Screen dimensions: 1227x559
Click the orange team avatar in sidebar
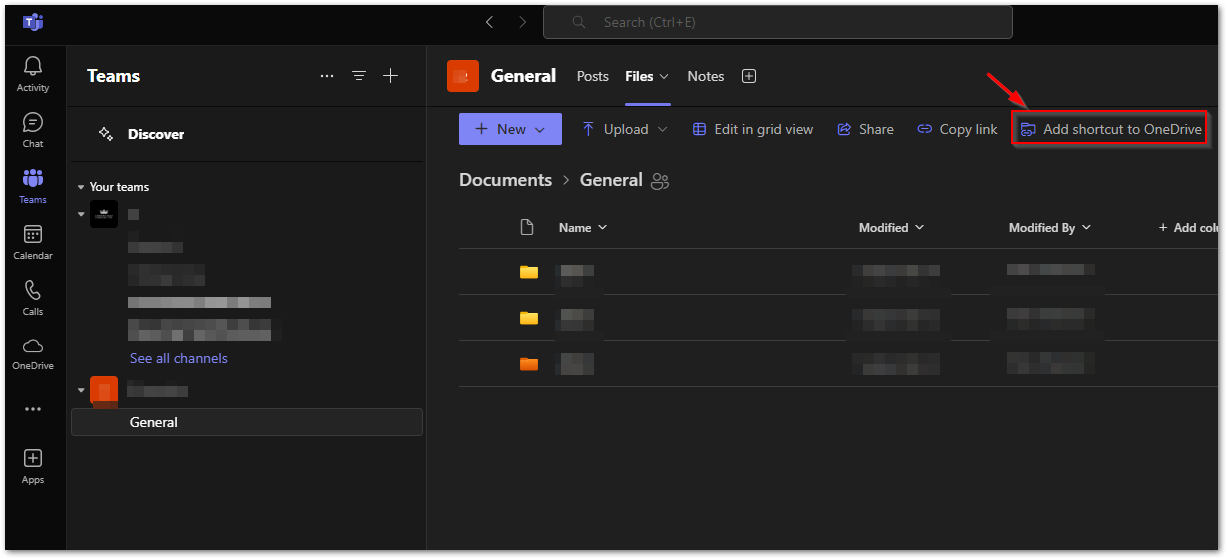coord(104,390)
